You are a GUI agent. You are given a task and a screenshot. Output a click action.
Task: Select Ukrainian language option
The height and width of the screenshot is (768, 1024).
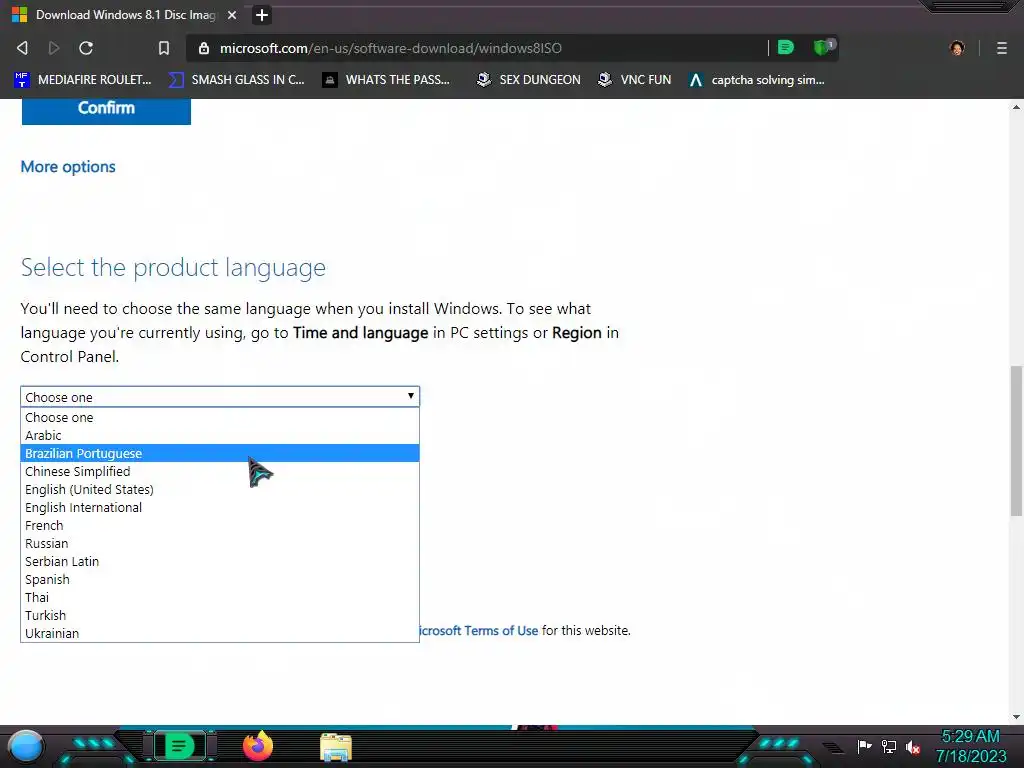pos(219,633)
